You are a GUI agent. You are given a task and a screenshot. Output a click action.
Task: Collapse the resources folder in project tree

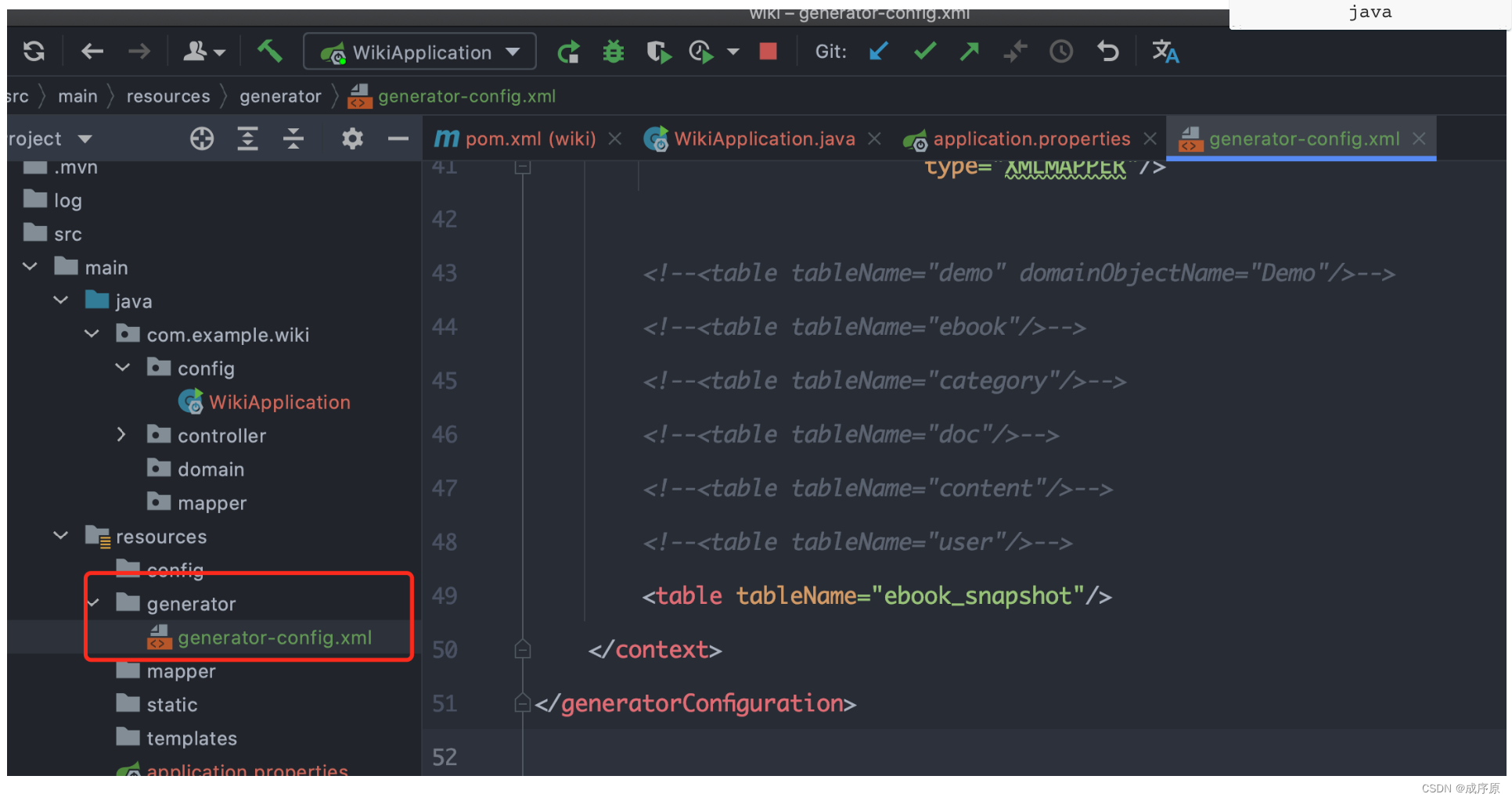(x=60, y=536)
